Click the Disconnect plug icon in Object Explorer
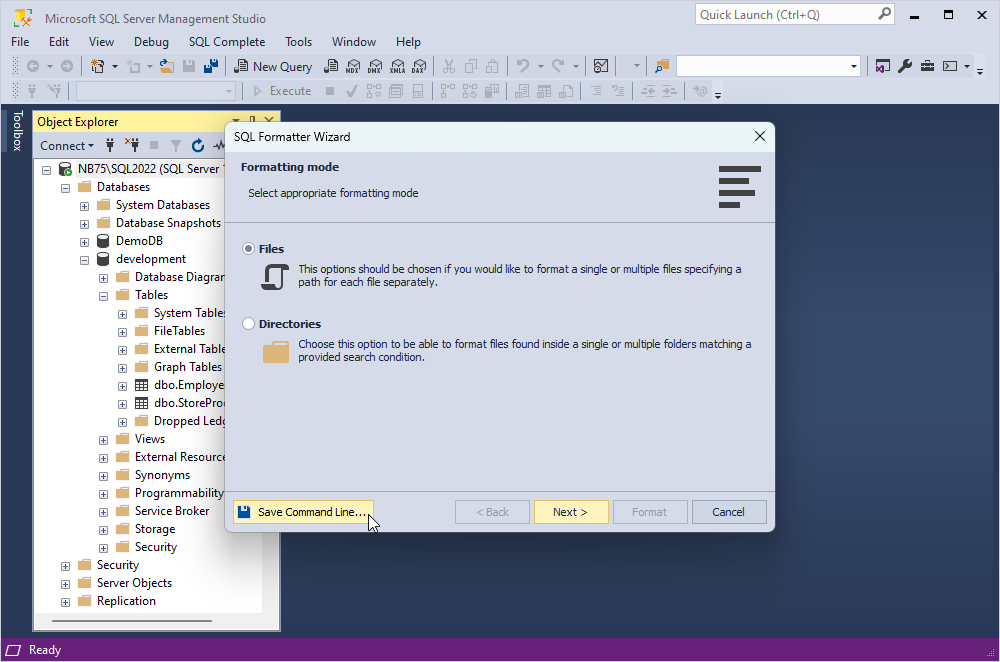Viewport: 1000px width, 662px height. click(132, 145)
